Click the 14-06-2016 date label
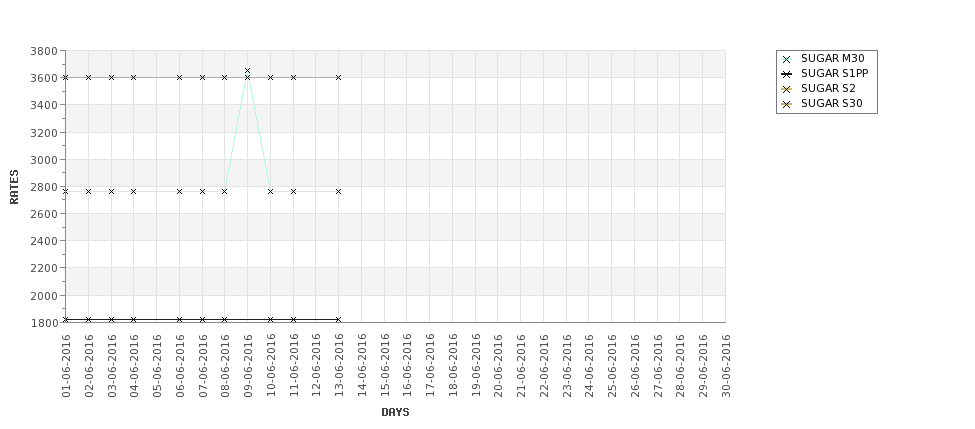The width and height of the screenshot is (975, 429). click(361, 366)
